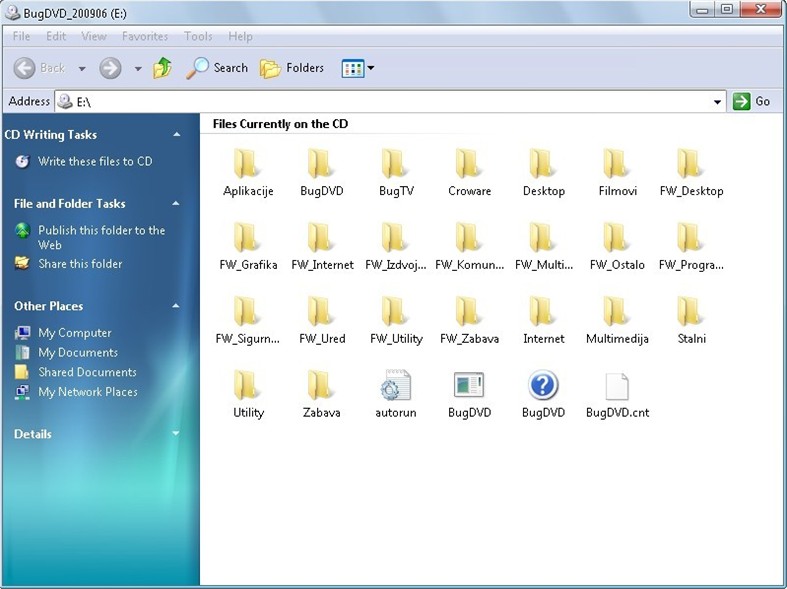Click Write these files to CD
787x589 pixels.
94,161
